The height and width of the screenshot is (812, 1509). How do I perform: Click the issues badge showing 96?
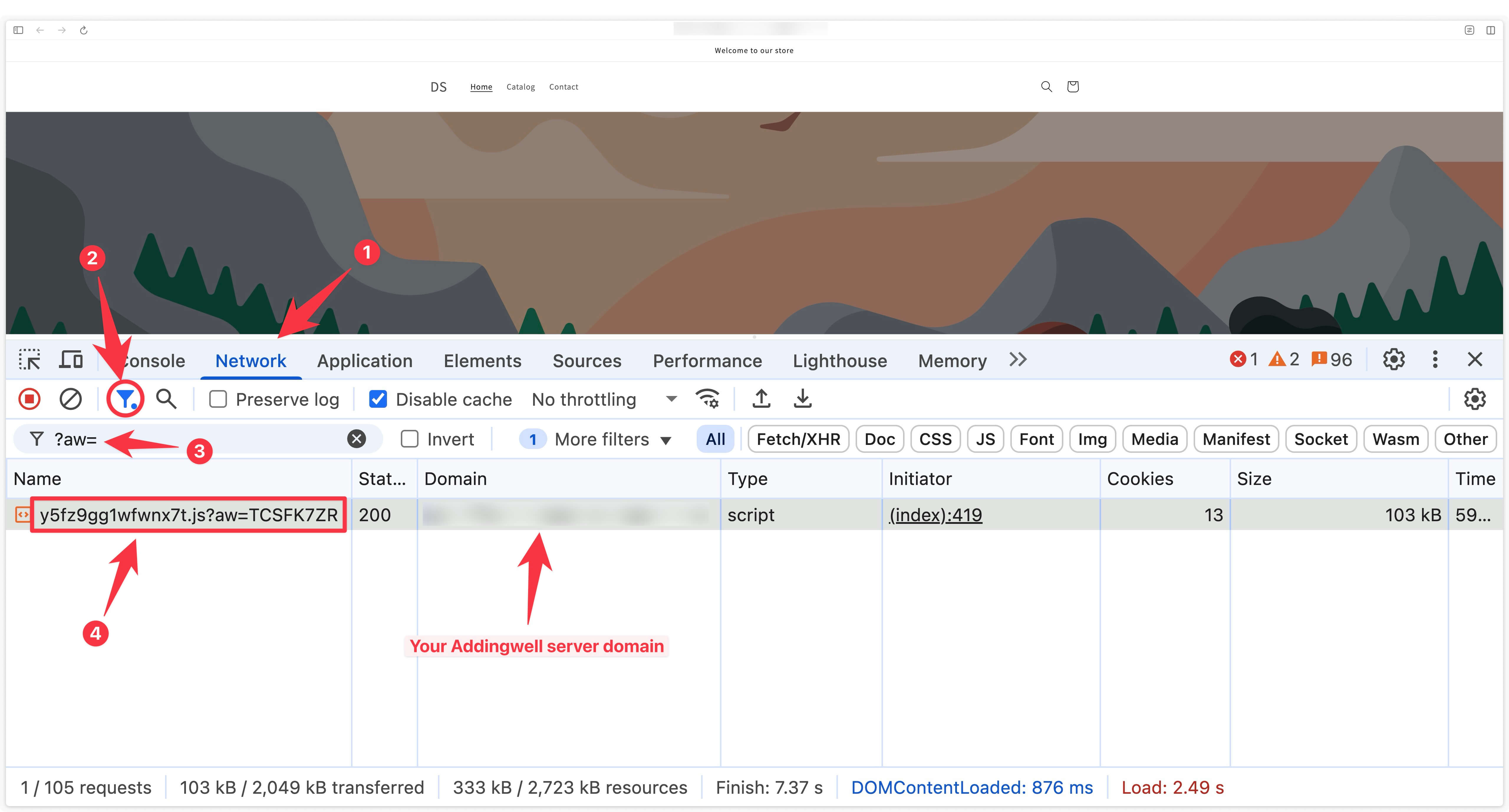[x=1332, y=359]
